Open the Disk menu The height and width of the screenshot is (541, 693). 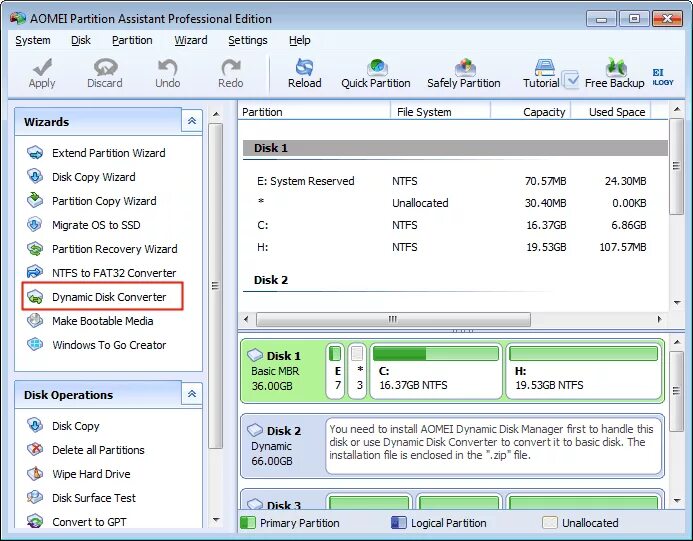point(81,40)
